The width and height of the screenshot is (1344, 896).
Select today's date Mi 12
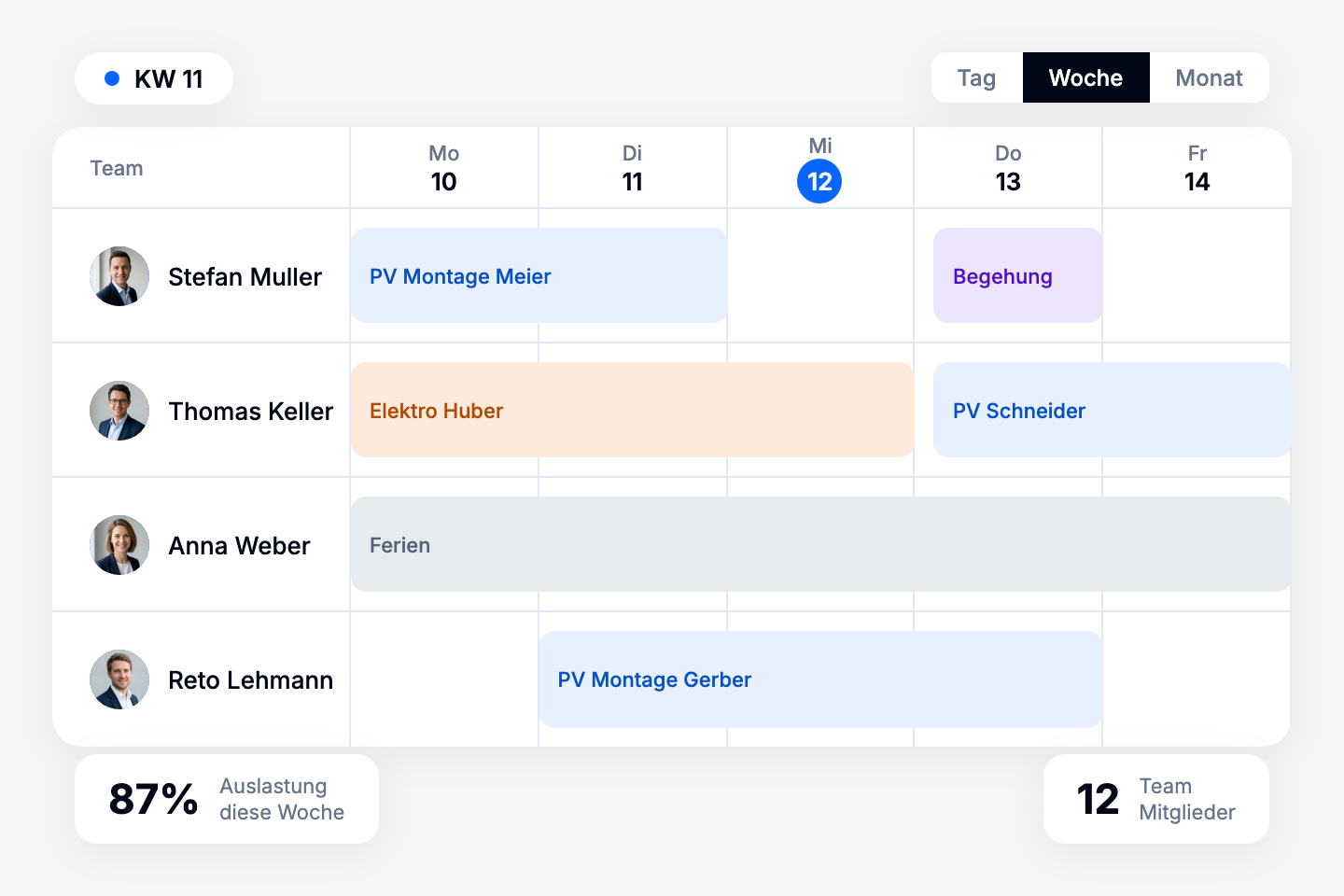click(x=819, y=180)
